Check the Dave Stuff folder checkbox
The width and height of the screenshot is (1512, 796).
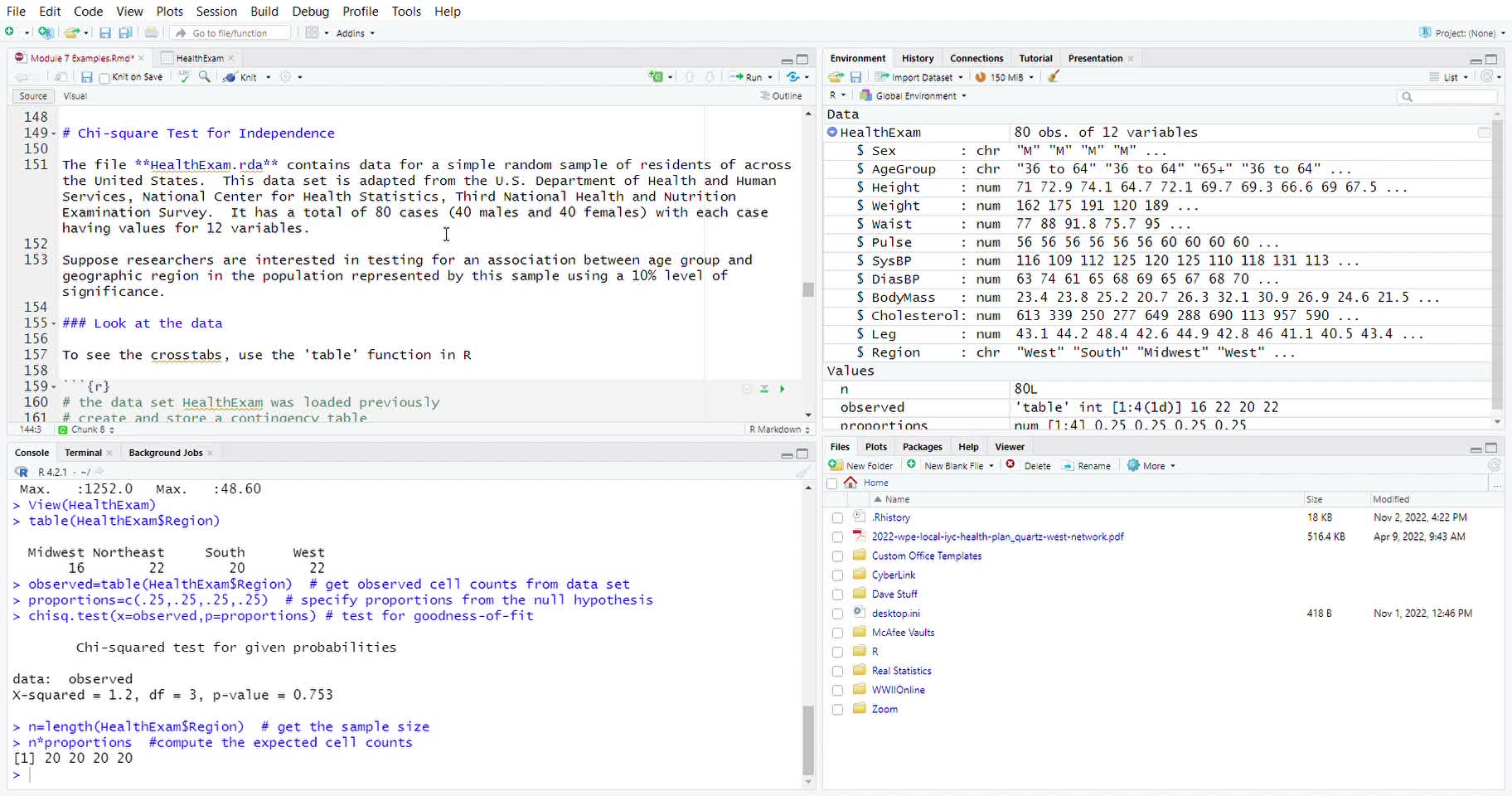(x=837, y=595)
